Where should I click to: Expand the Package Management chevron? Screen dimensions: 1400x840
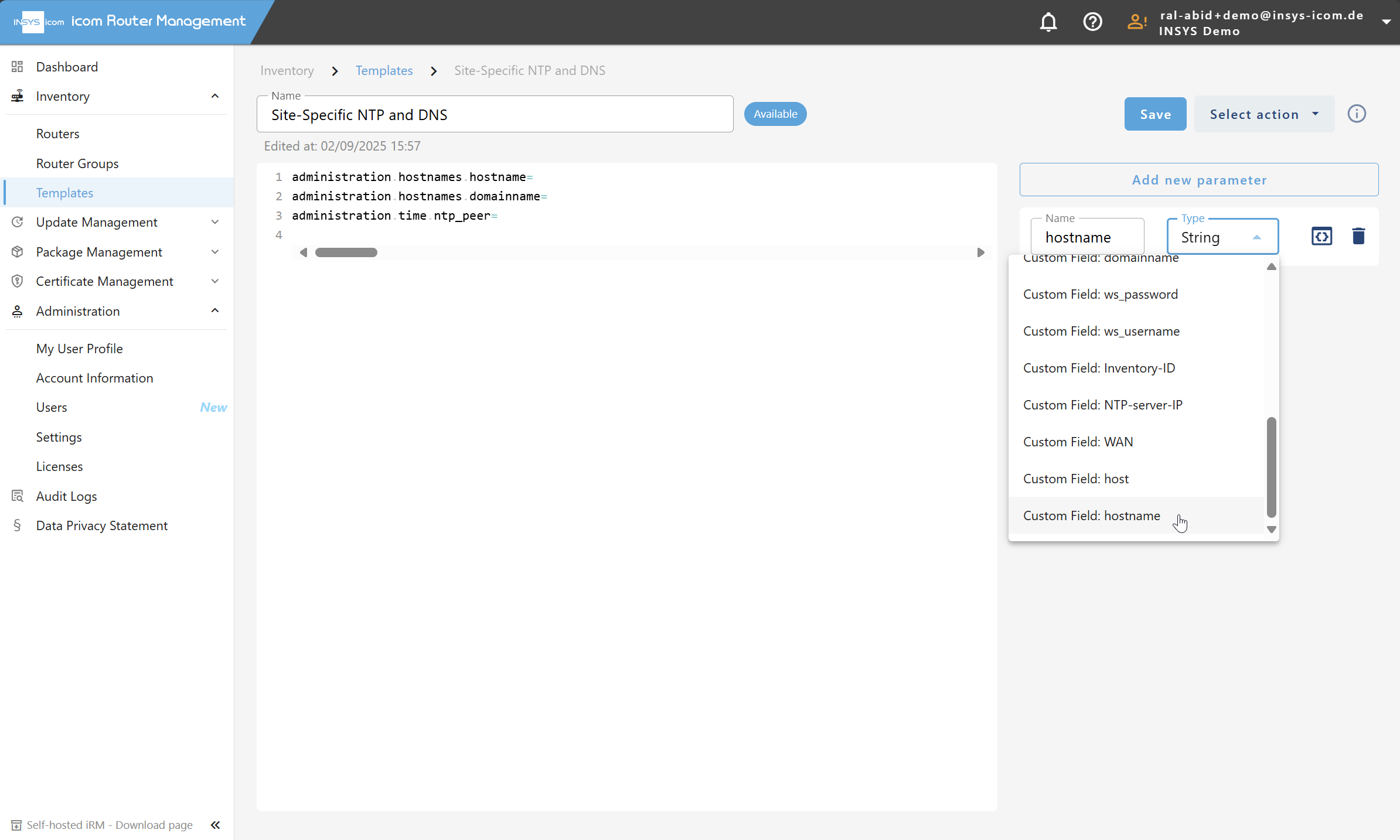click(215, 252)
